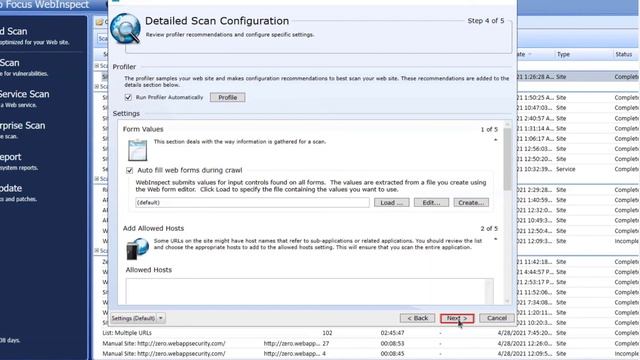This screenshot has height=360, width=640.
Task: Click the 02:45:47 duration cell
Action: 392,333
